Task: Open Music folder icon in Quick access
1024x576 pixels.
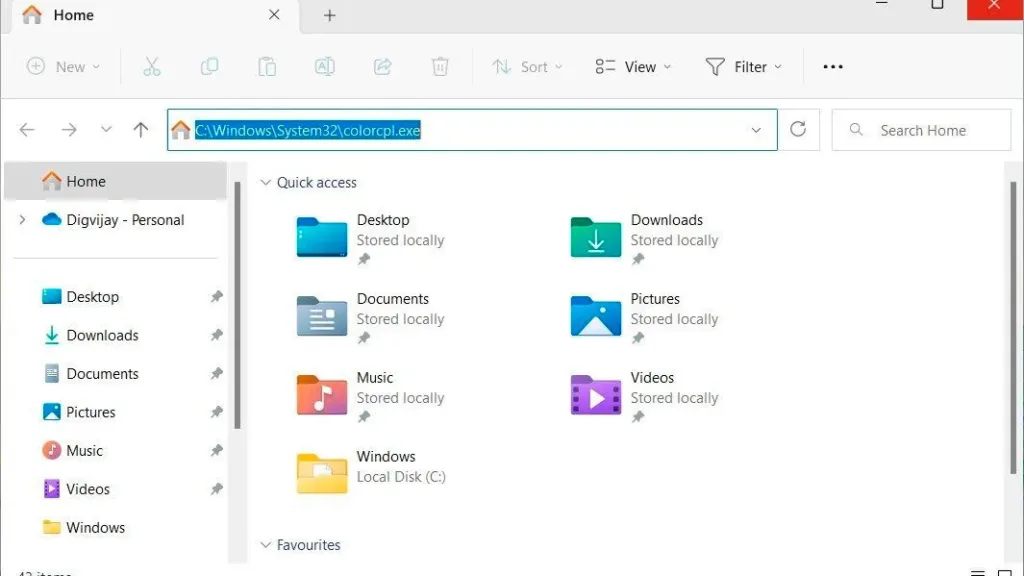Action: click(x=321, y=395)
